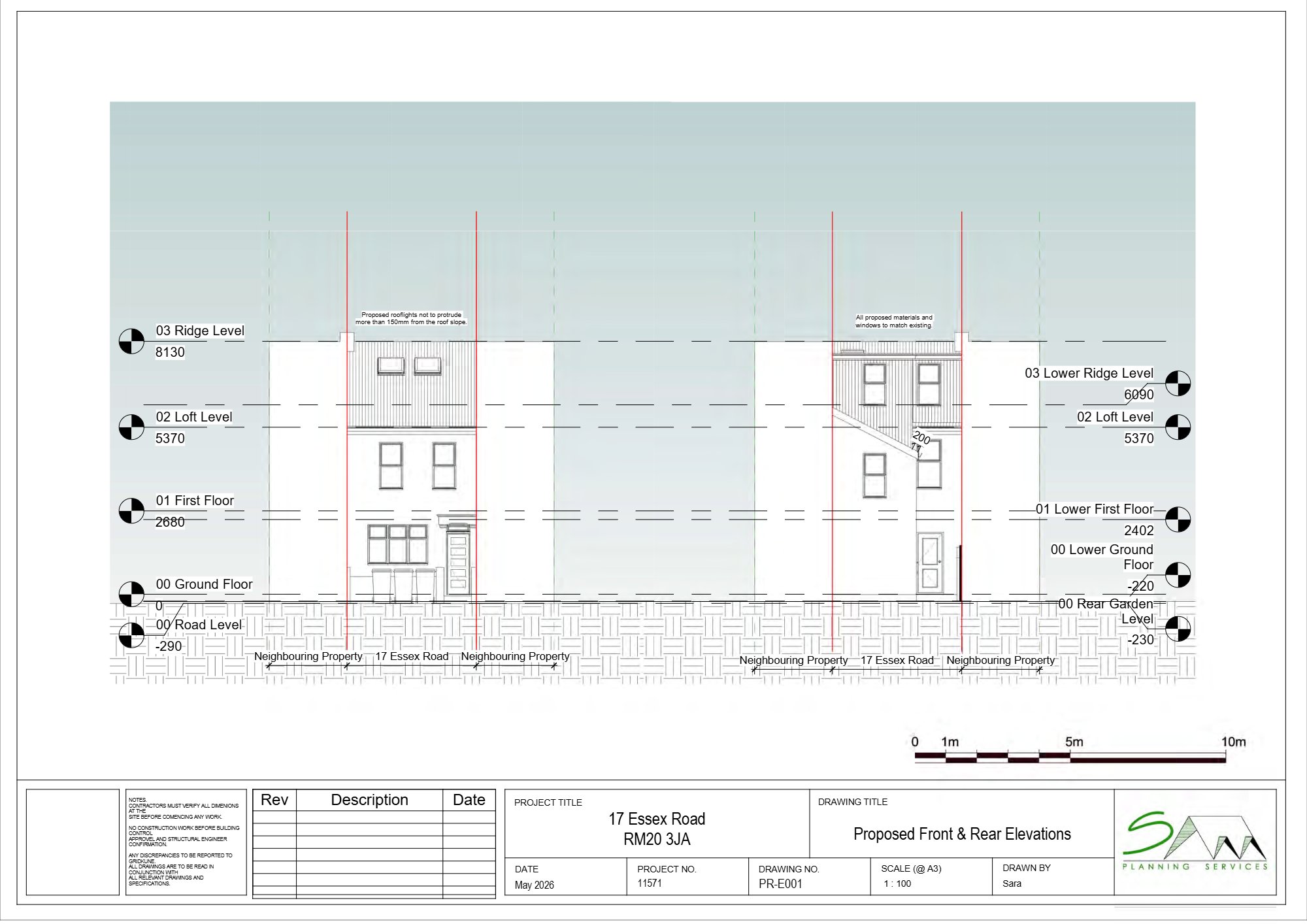This screenshot has height=924, width=1307.
Task: Click the 00 Road Level datum marker symbol
Action: click(131, 635)
